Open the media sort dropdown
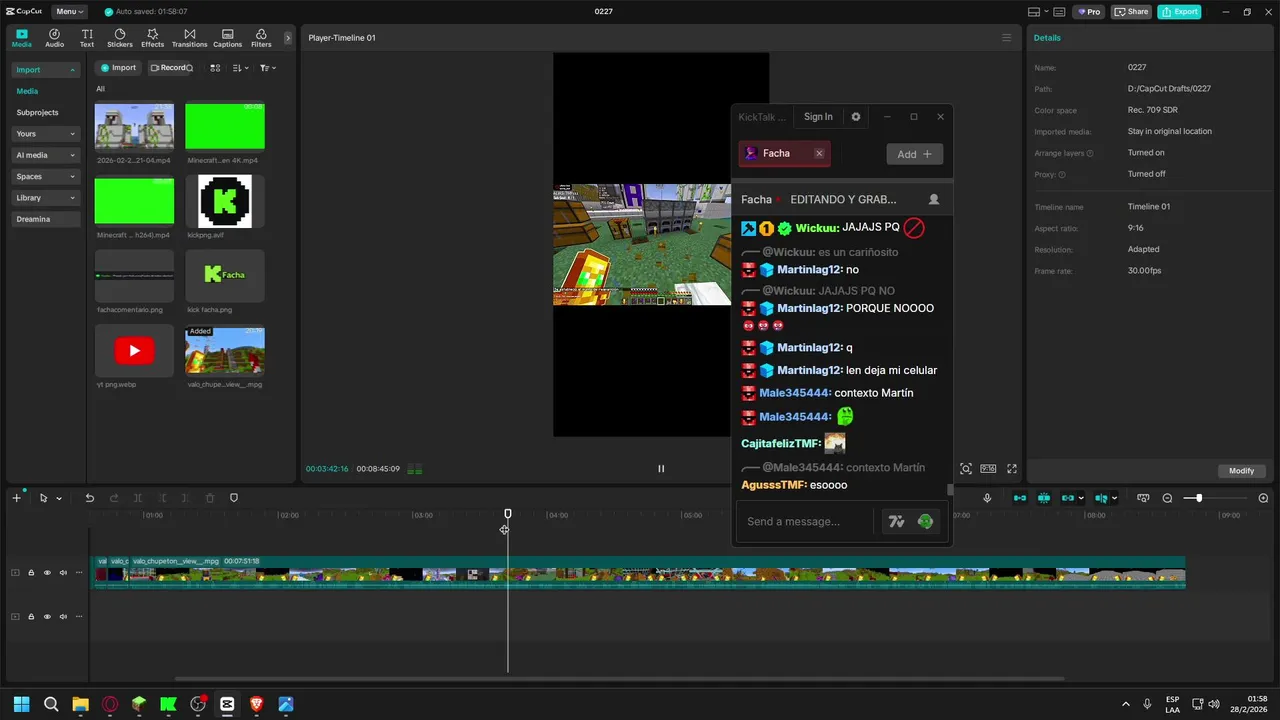 tap(241, 68)
